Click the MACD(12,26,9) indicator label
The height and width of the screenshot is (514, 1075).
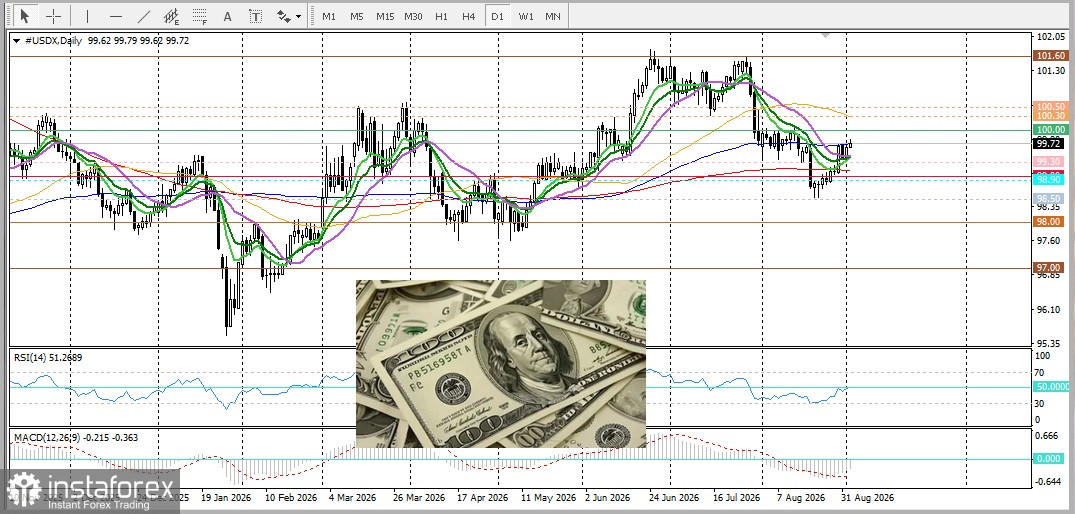(x=75, y=437)
